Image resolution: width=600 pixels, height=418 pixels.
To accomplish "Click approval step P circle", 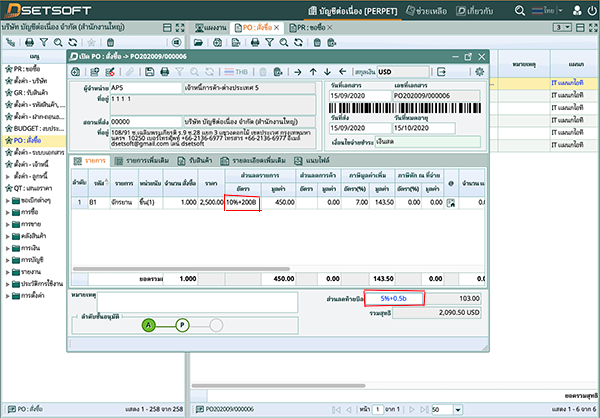I will [x=182, y=325].
